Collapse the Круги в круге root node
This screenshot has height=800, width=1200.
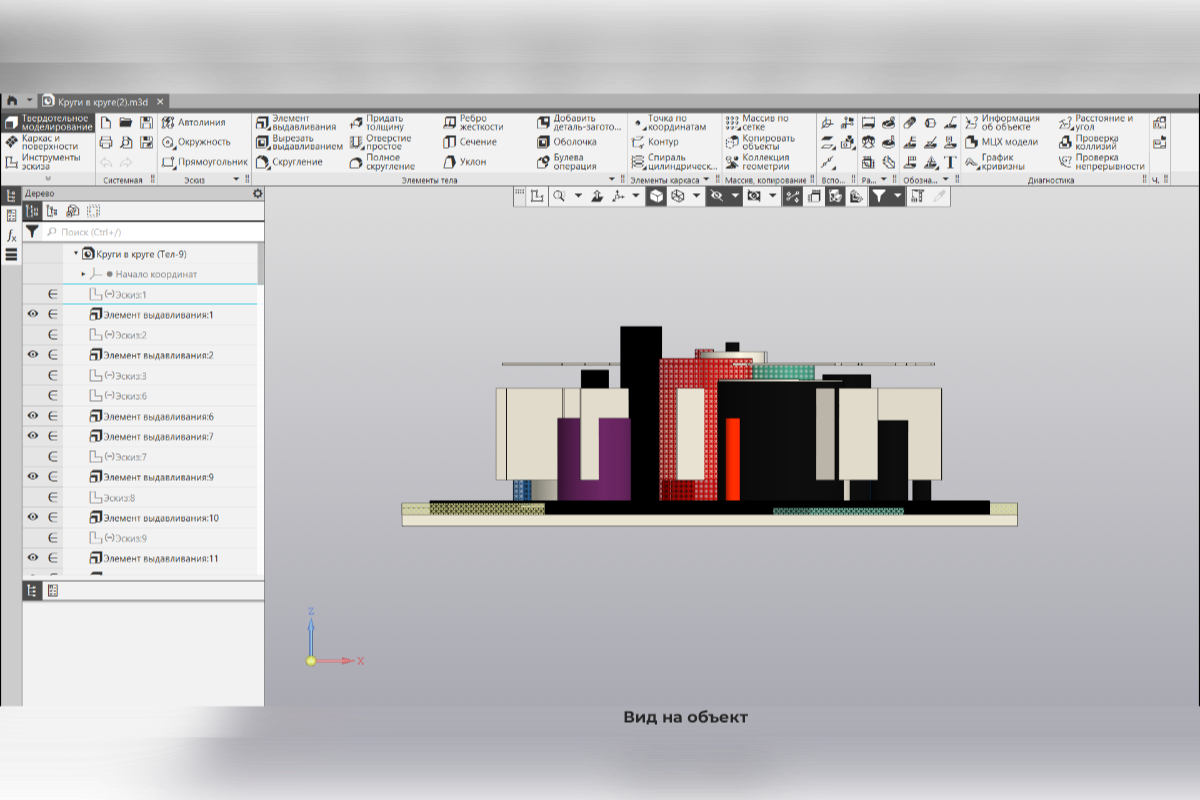pyautogui.click(x=76, y=254)
